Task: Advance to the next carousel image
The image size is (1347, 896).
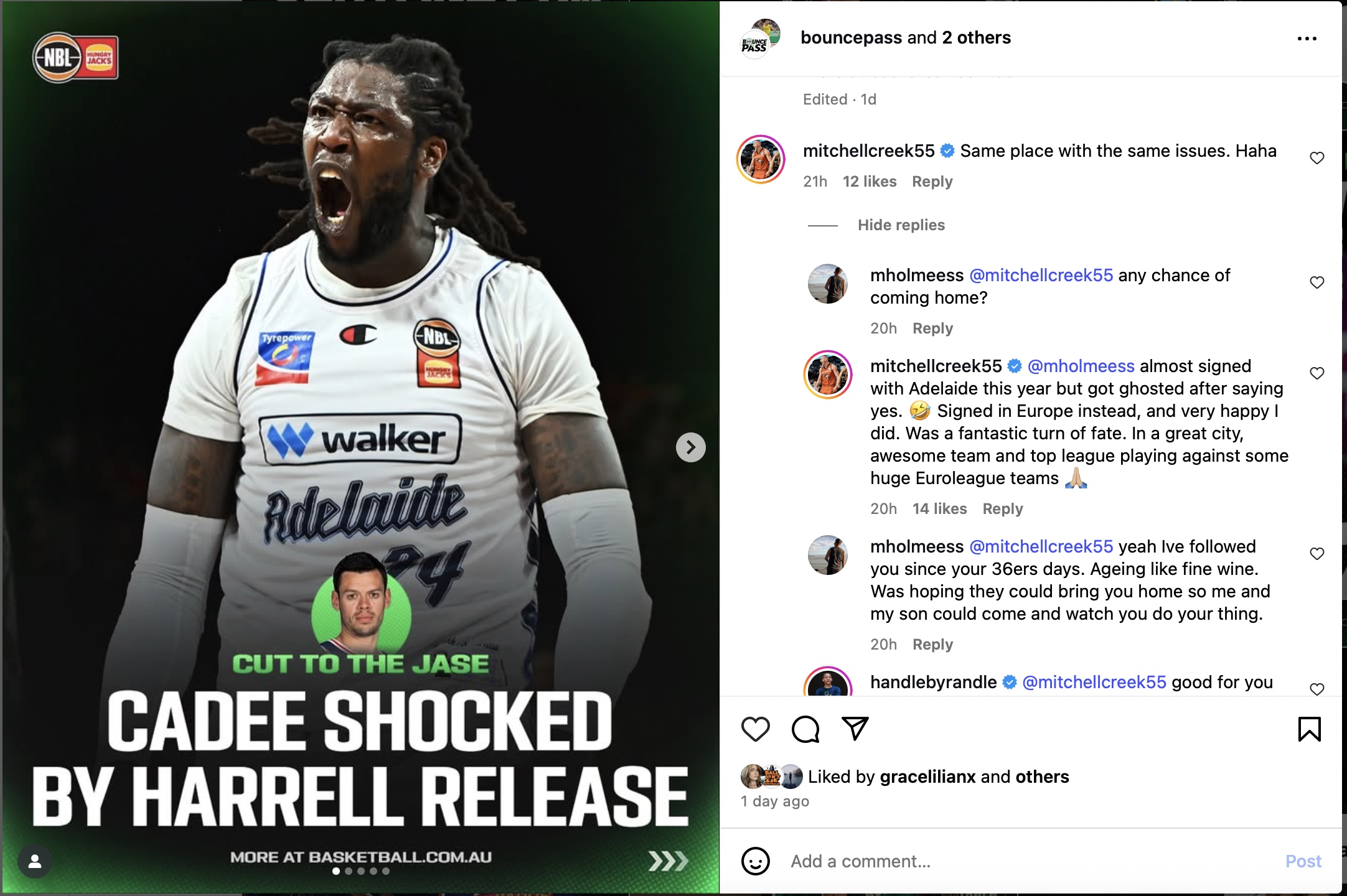Action: point(691,447)
